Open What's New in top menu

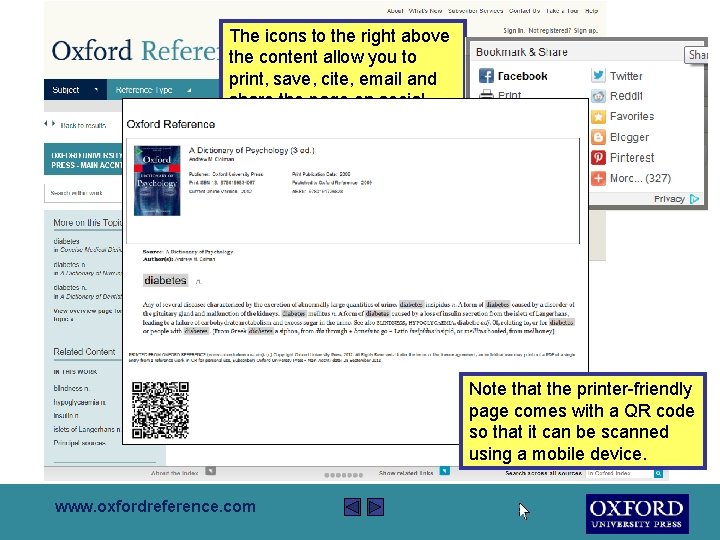[x=426, y=11]
